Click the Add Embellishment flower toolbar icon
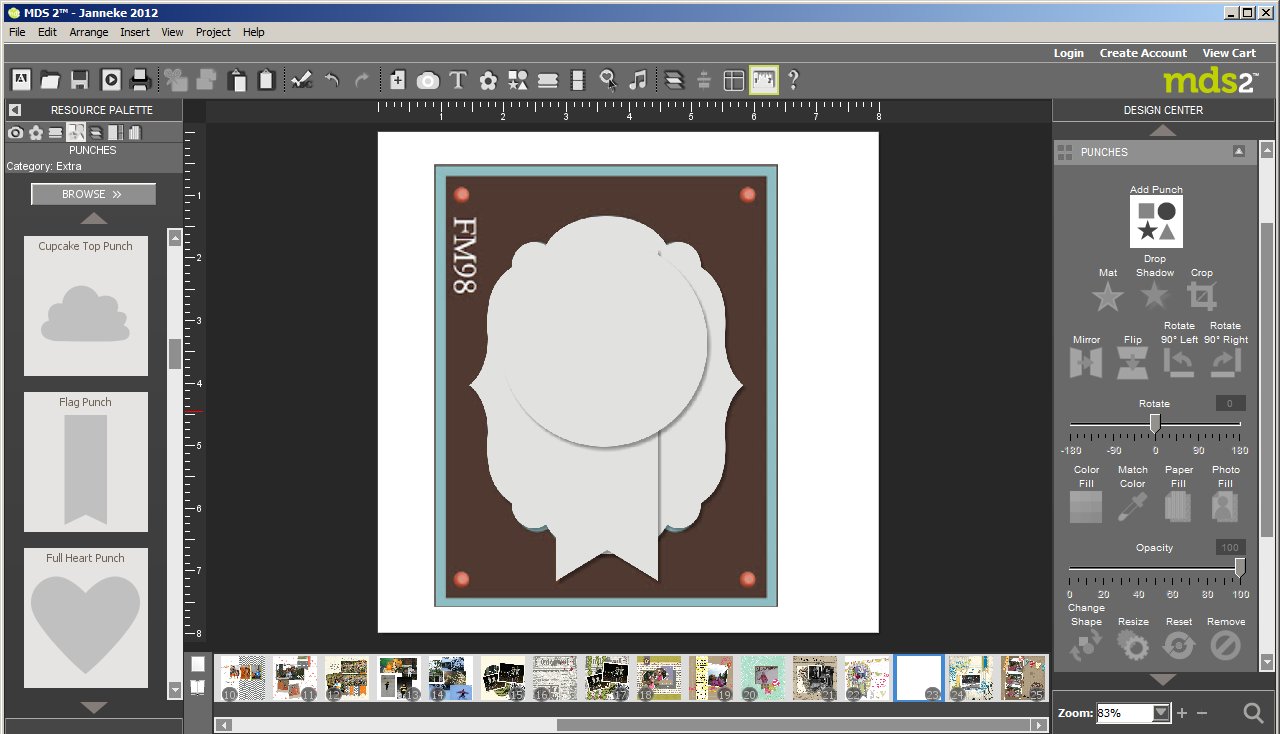 point(488,80)
